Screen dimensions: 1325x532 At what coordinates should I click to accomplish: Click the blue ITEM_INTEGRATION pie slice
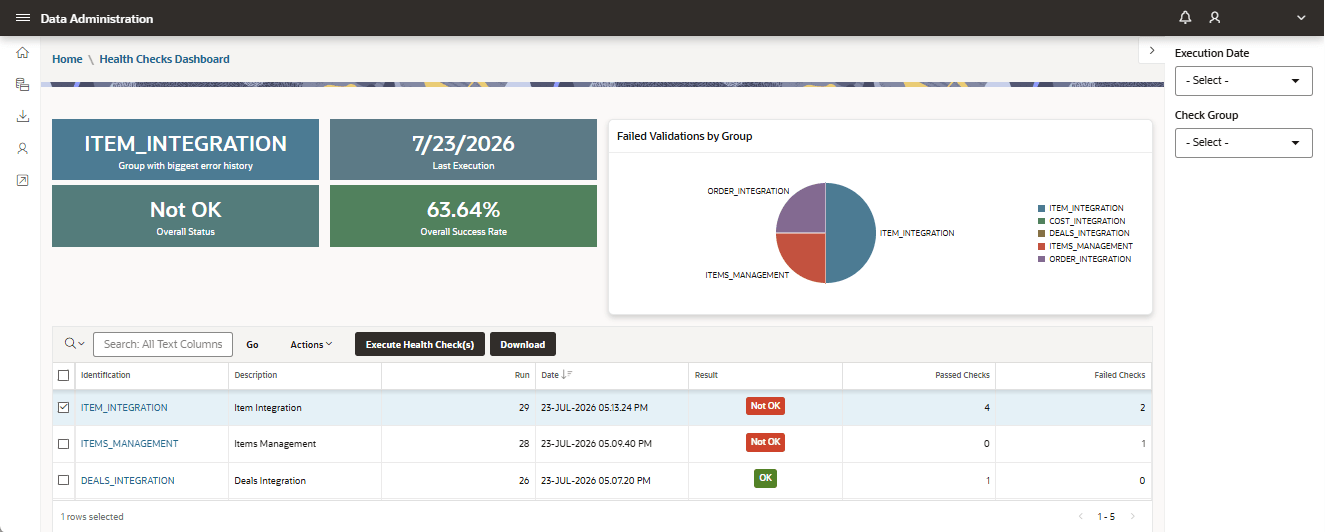point(852,233)
